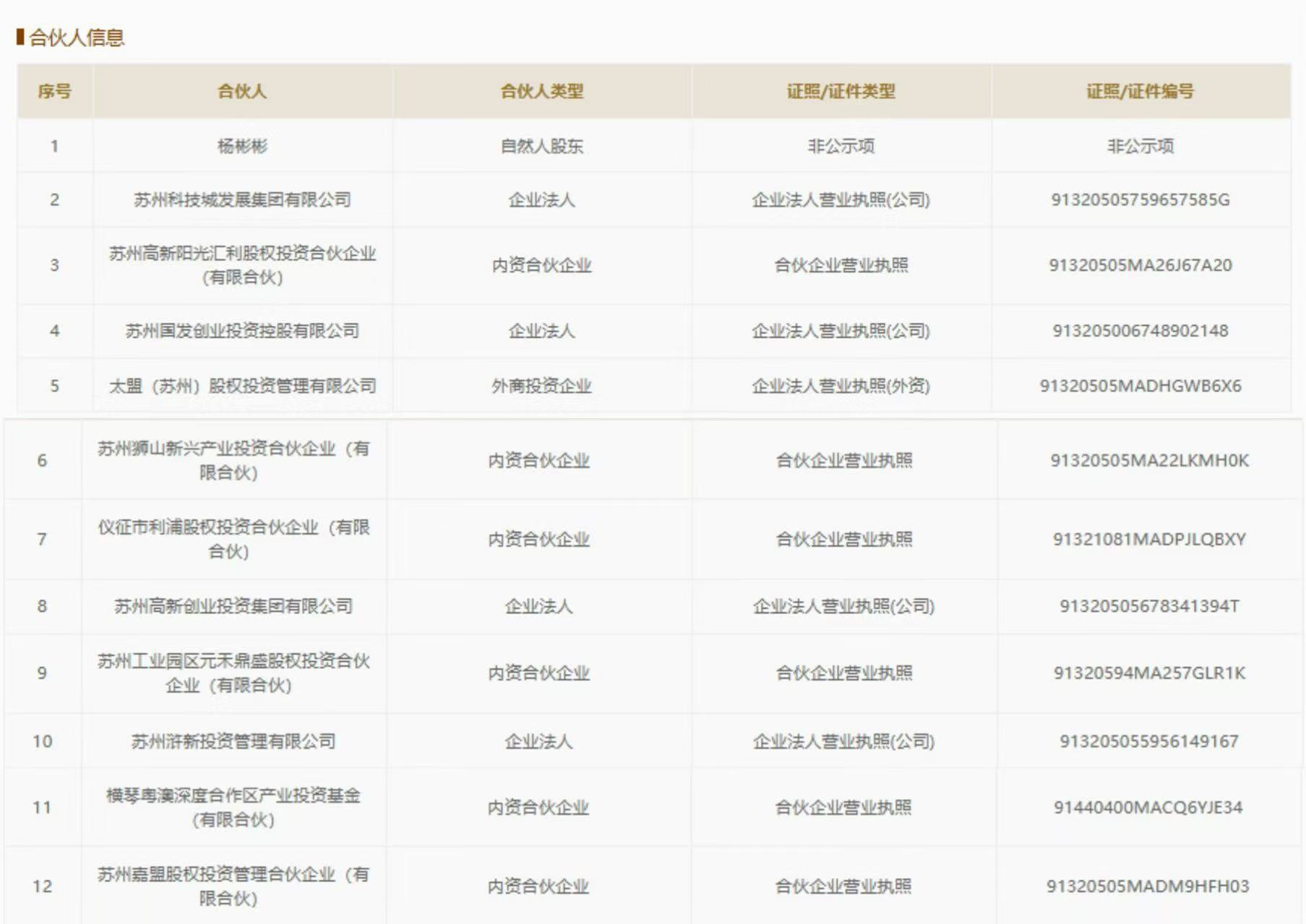Screen dimensions: 1306x924
Task: Select partner name 杨彬彬
Action: 242,147
